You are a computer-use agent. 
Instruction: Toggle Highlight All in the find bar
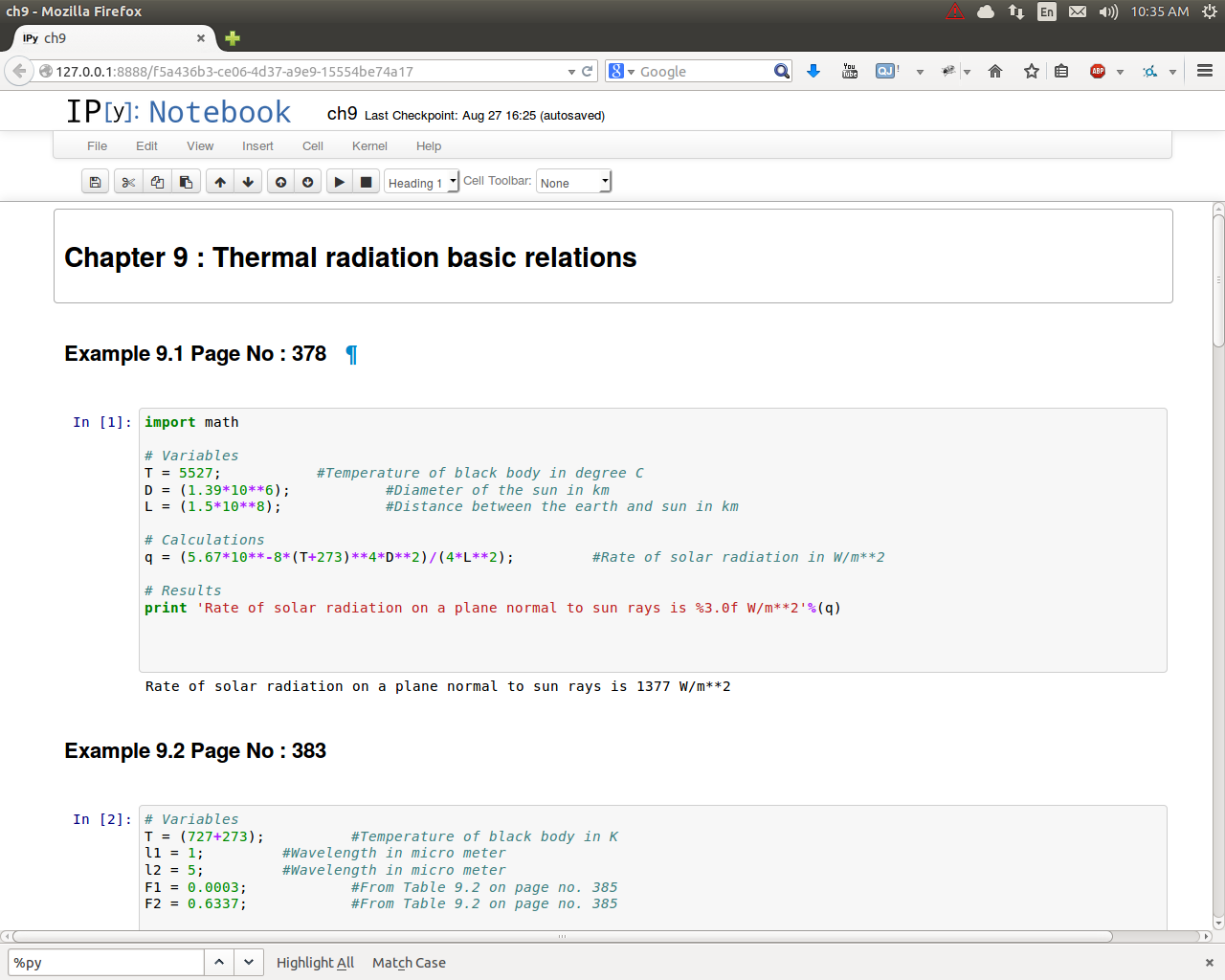pos(315,963)
